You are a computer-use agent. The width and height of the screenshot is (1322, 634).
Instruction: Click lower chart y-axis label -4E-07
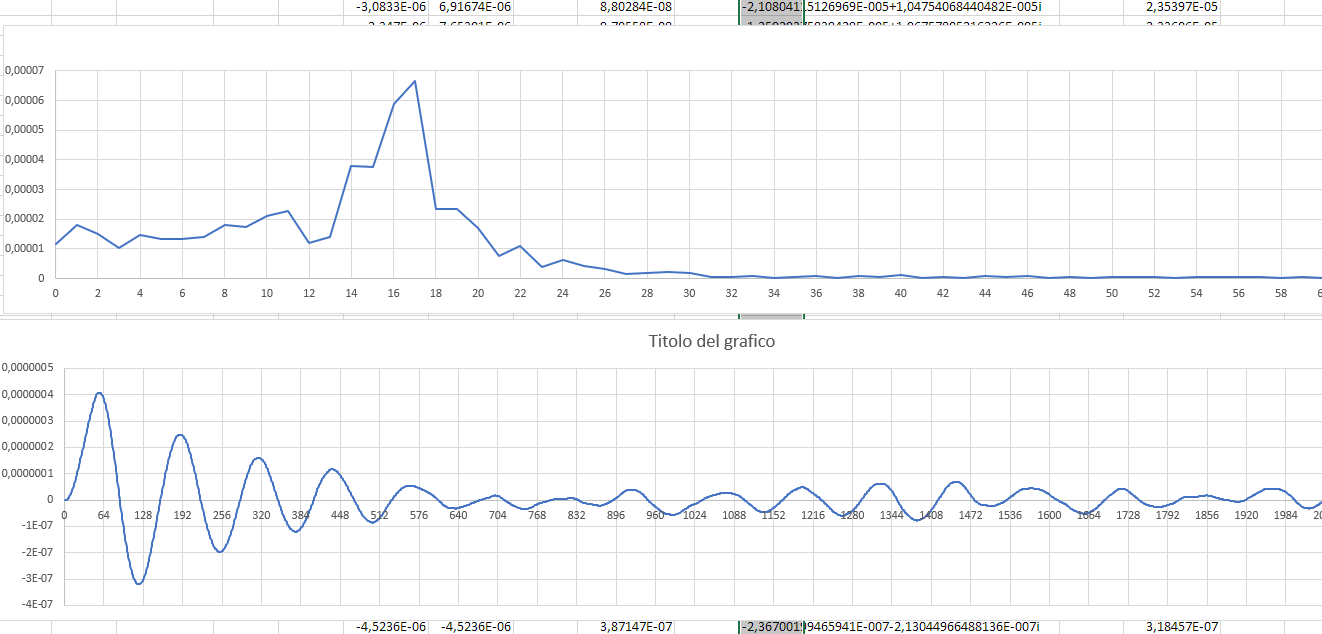pyautogui.click(x=35, y=605)
